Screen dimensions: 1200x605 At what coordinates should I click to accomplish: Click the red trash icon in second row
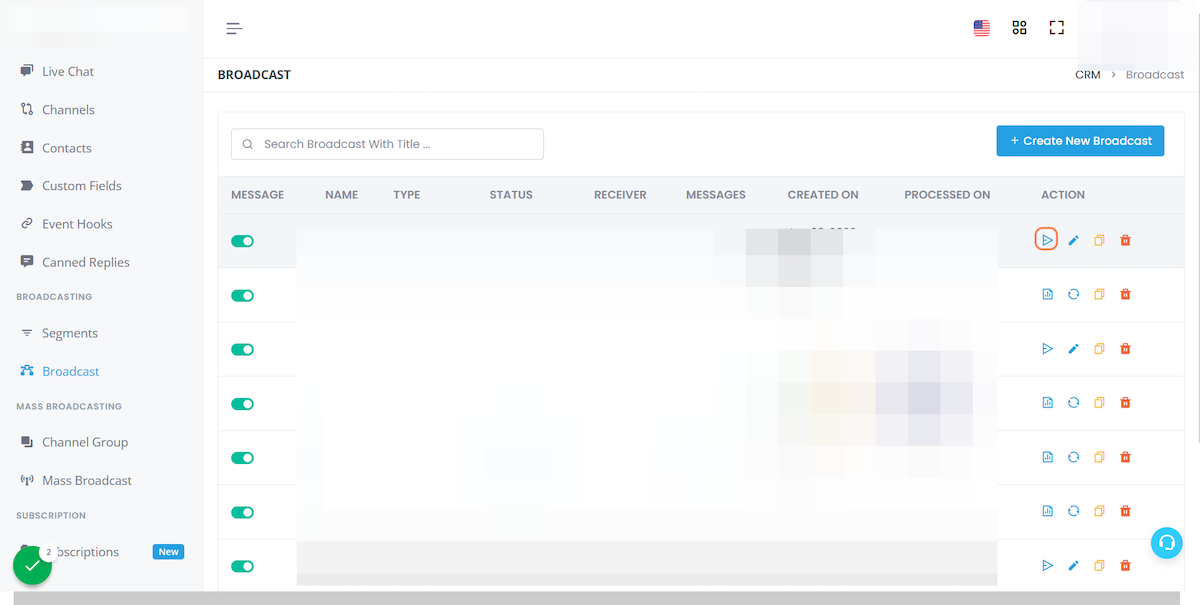1125,294
